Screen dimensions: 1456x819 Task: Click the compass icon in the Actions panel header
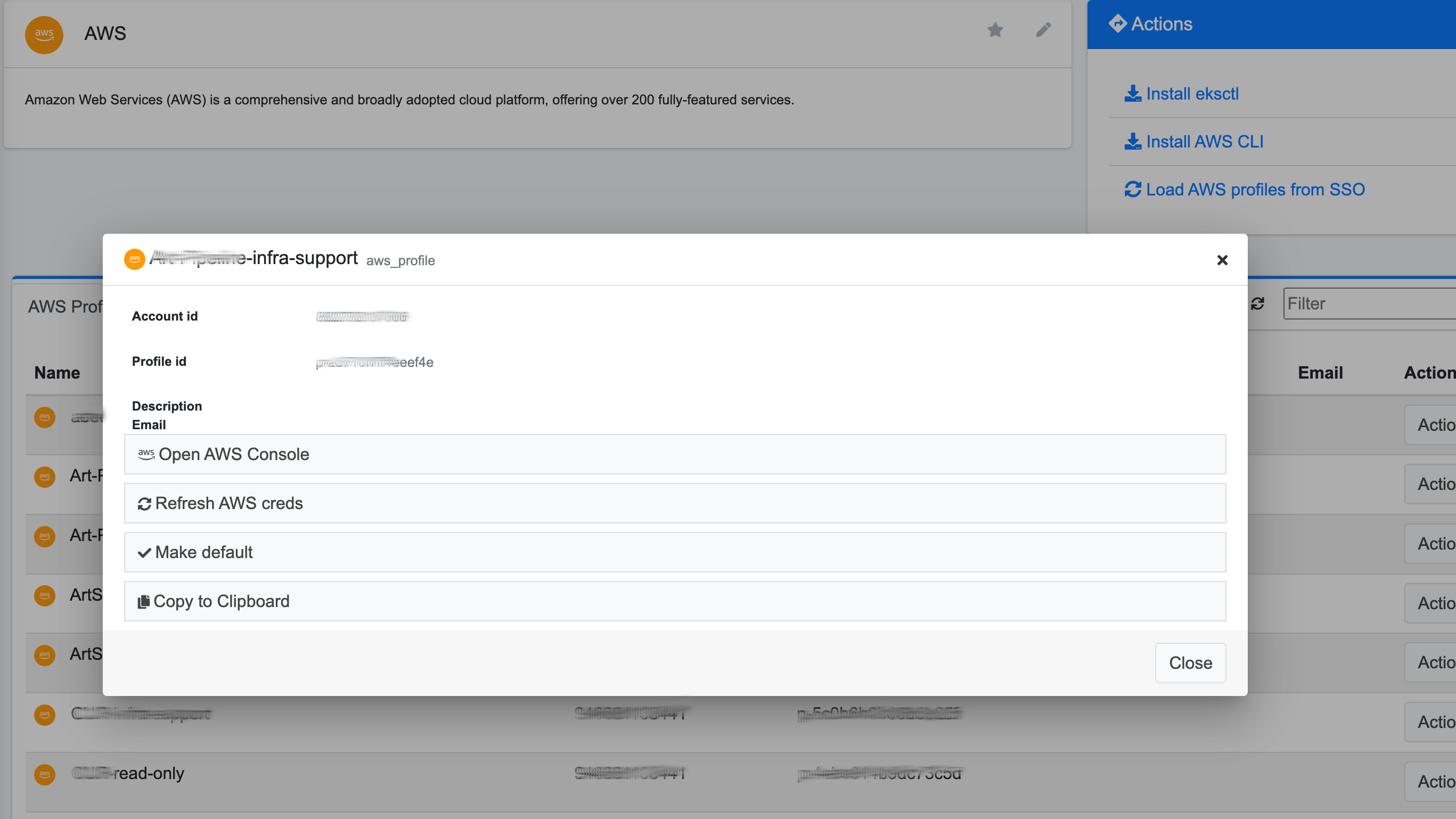1118,23
